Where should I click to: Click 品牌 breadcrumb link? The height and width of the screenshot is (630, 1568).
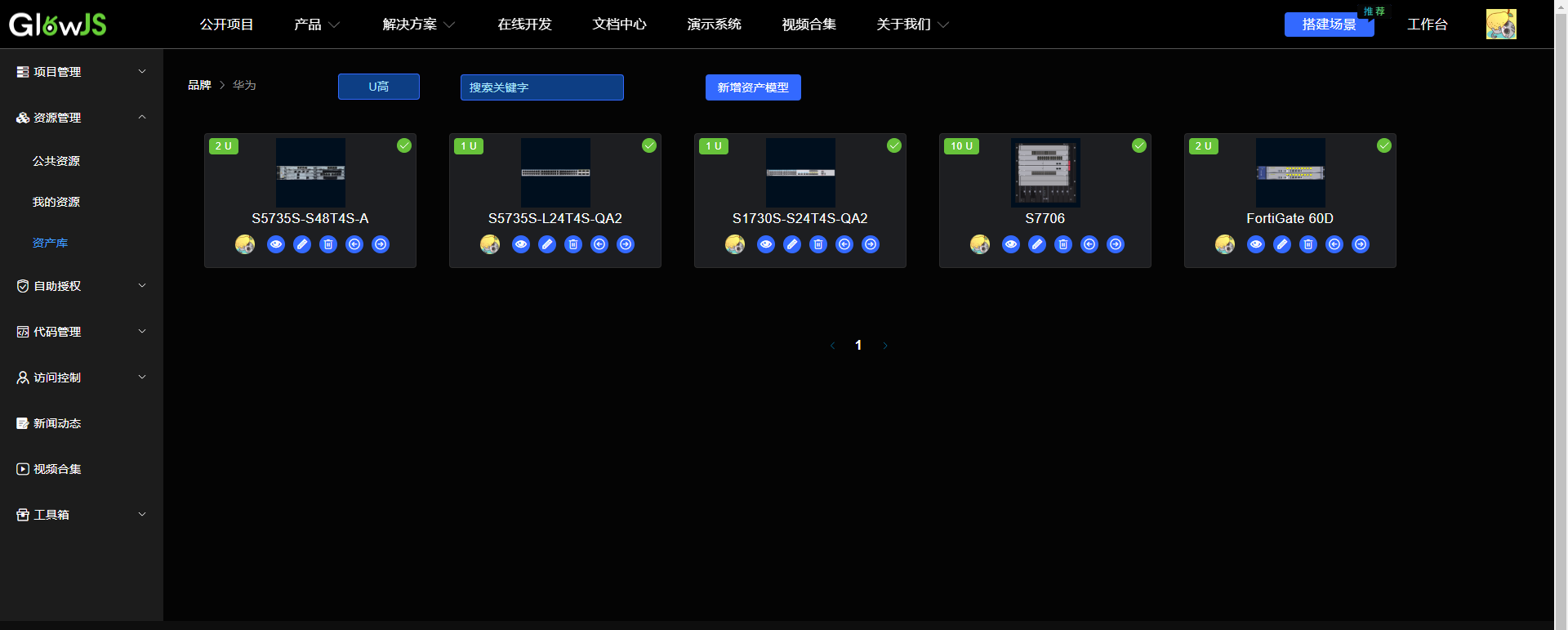coord(199,85)
